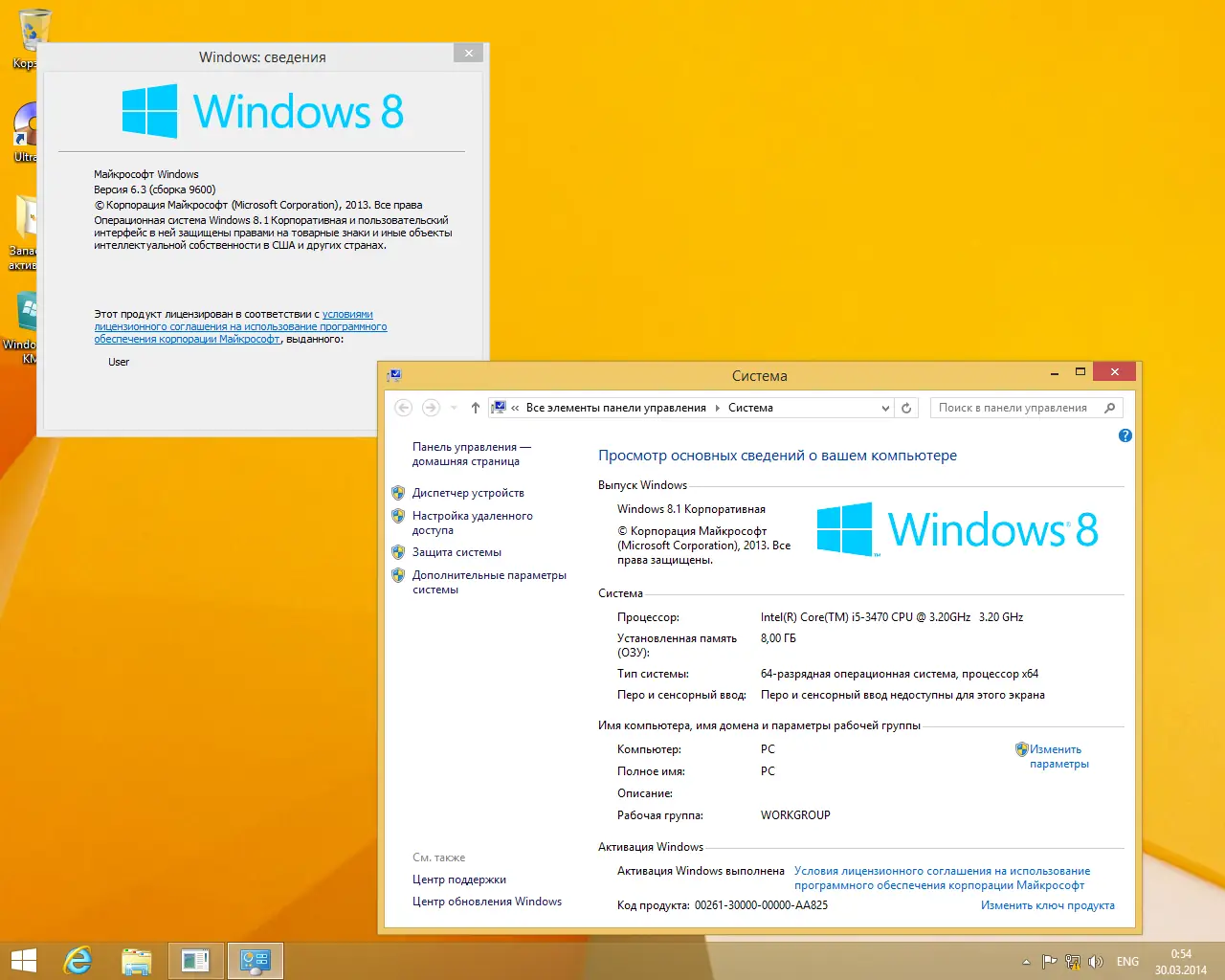Click the memory value '8,00 ГБ'
Image resolution: width=1225 pixels, height=980 pixels.
pyautogui.click(x=778, y=638)
